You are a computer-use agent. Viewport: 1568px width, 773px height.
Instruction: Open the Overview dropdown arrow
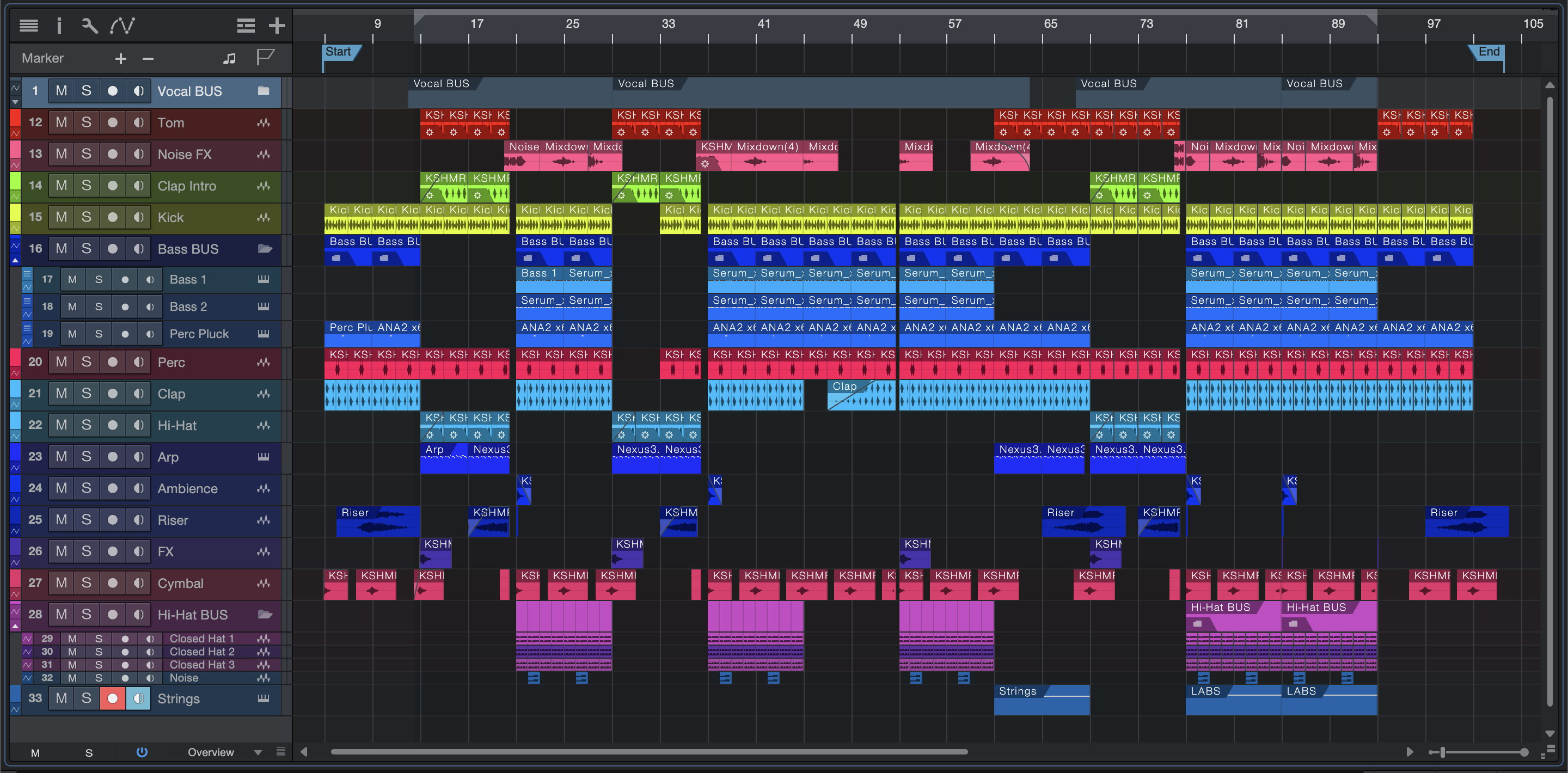pos(258,752)
